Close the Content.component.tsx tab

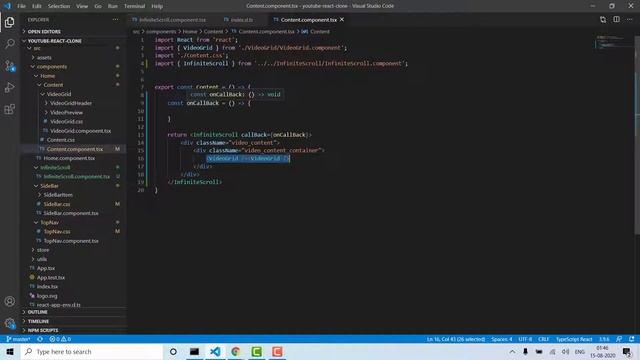point(342,20)
